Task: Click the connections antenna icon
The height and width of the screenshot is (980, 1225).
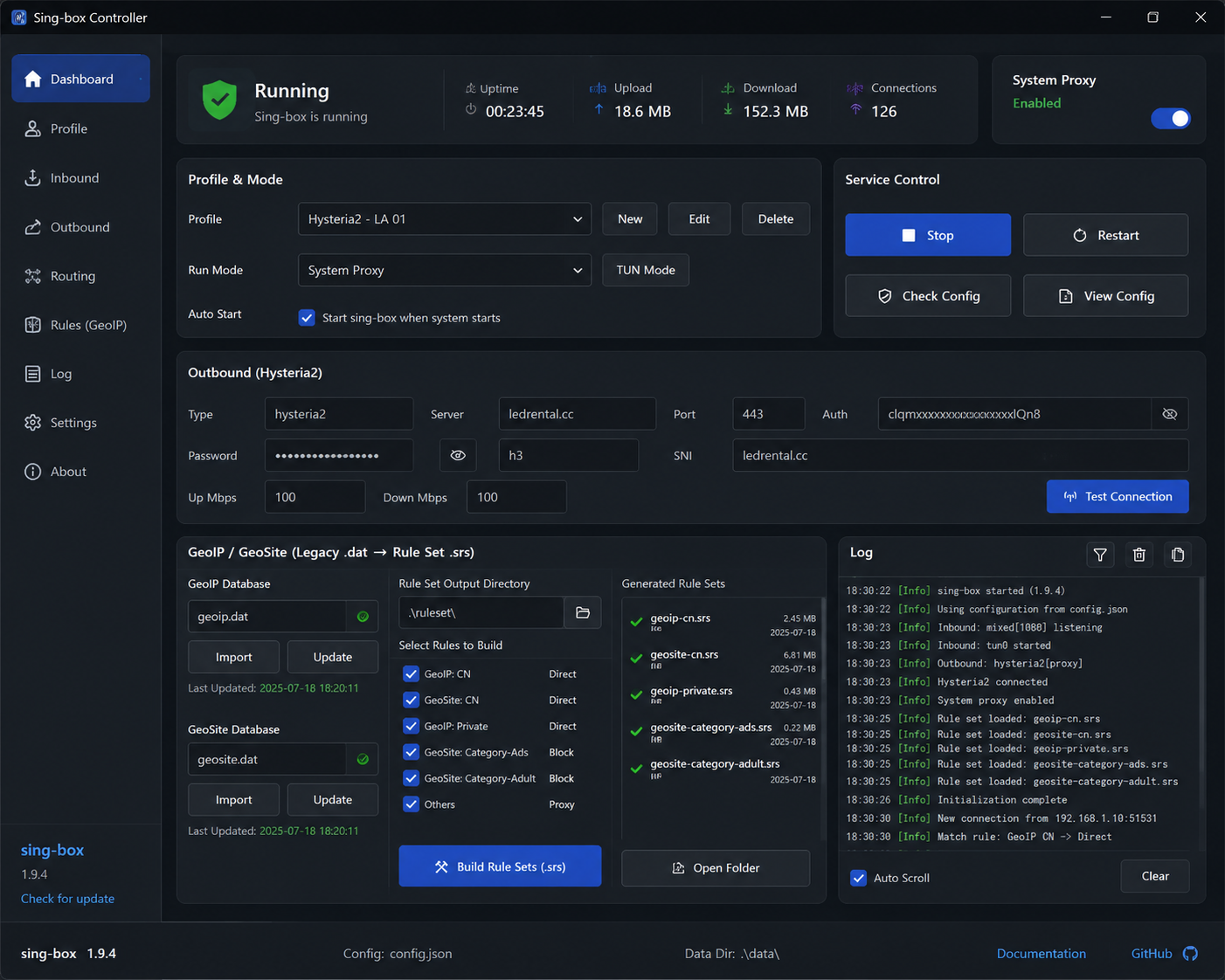Action: pyautogui.click(x=856, y=109)
